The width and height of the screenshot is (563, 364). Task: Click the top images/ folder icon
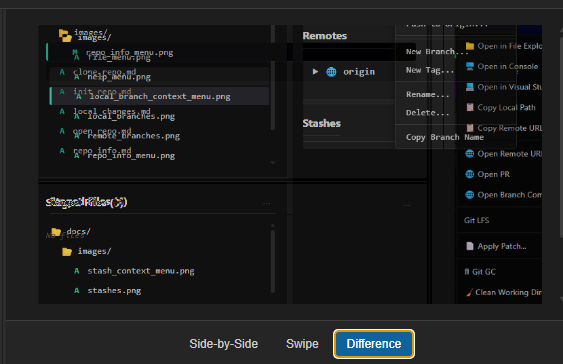(65, 35)
